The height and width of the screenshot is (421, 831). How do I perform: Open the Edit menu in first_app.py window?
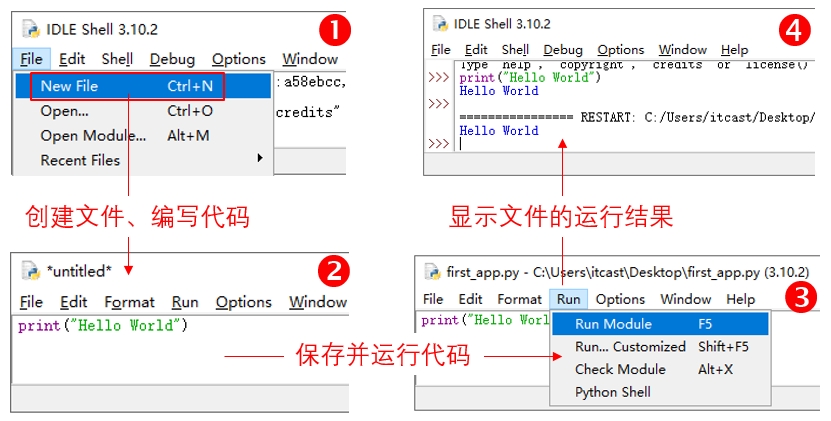coord(471,299)
